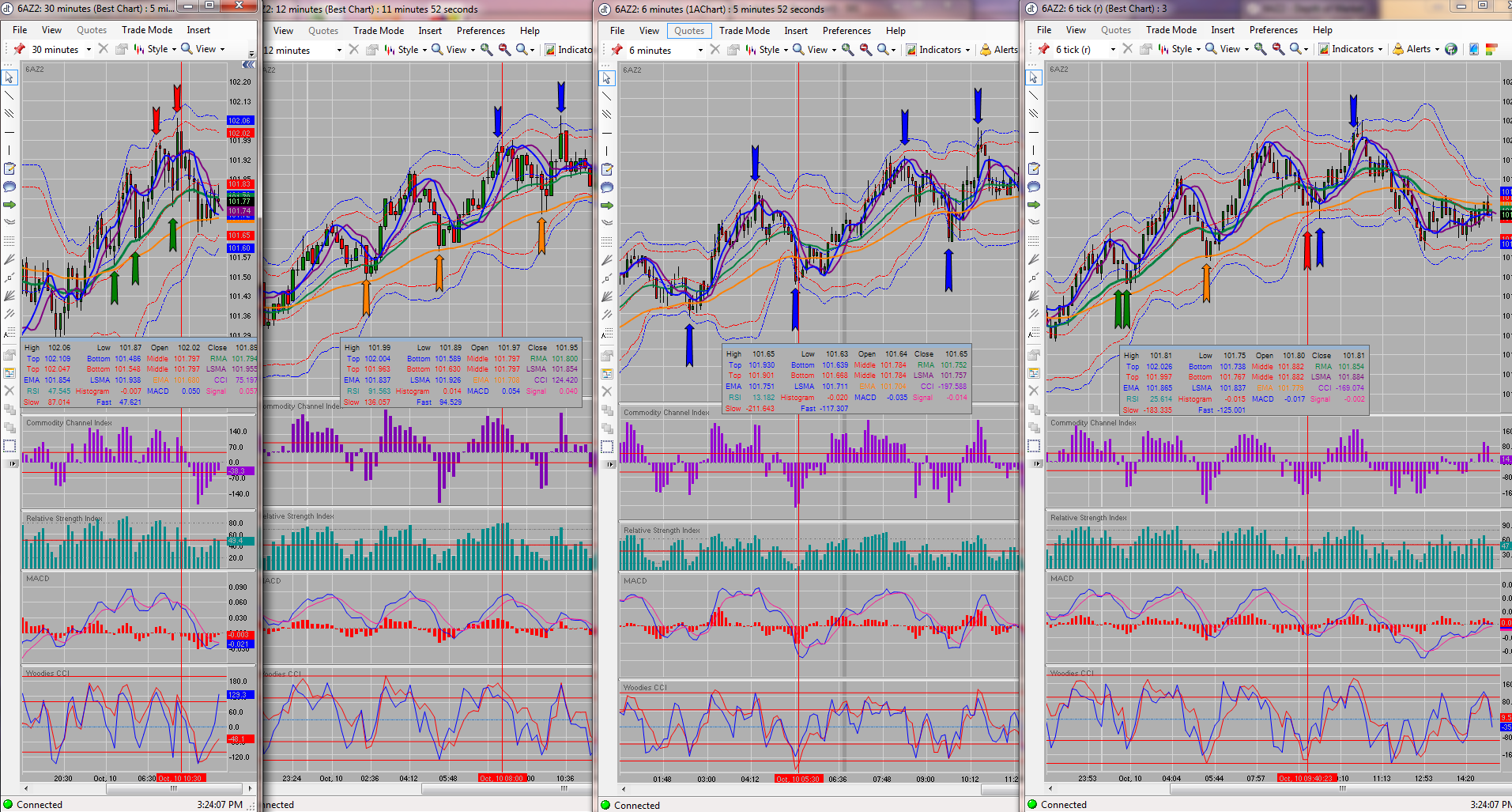Click remove X icon in 12 minutes toolbar

coord(353,49)
